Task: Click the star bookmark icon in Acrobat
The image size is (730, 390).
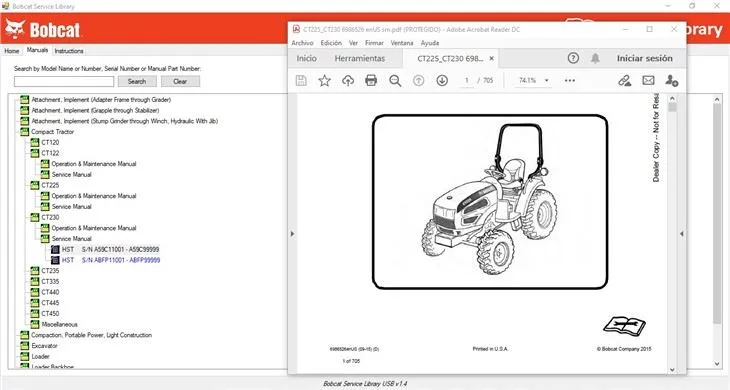Action: point(324,81)
